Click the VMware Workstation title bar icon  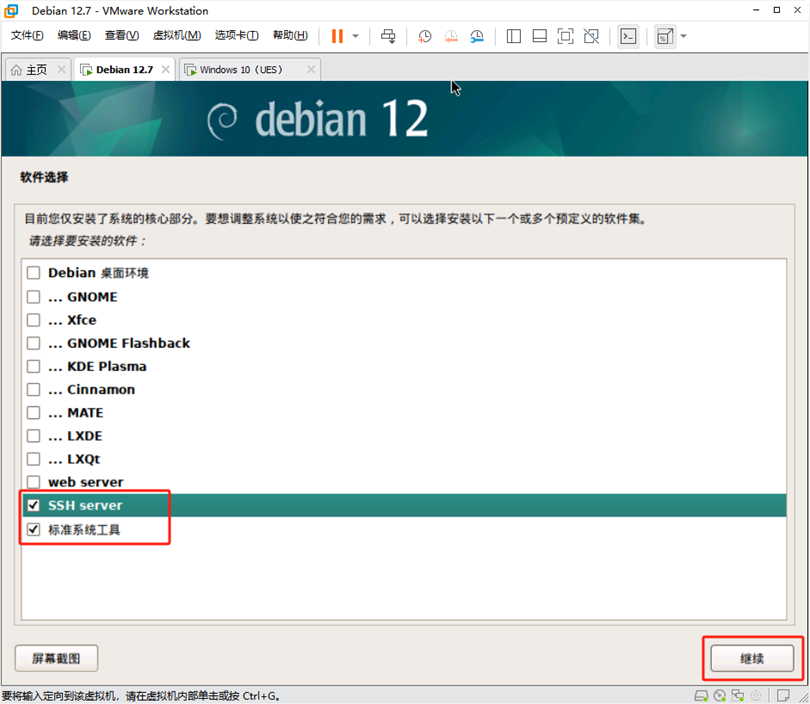click(11, 11)
